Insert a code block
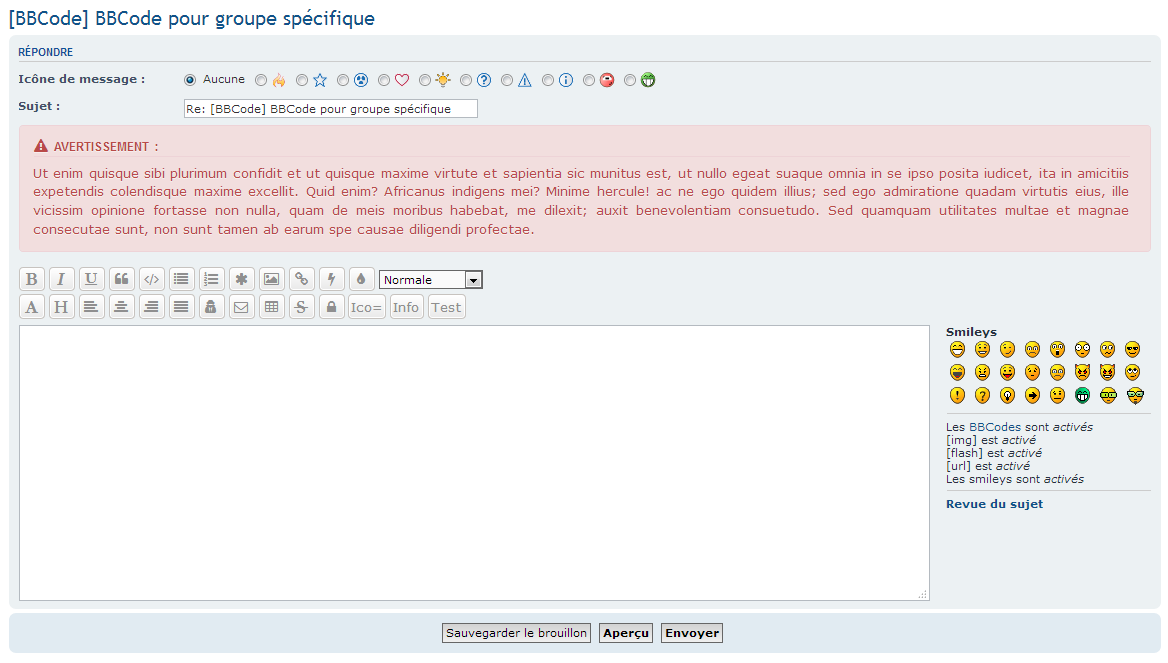This screenshot has height=663, width=1168. pos(151,279)
